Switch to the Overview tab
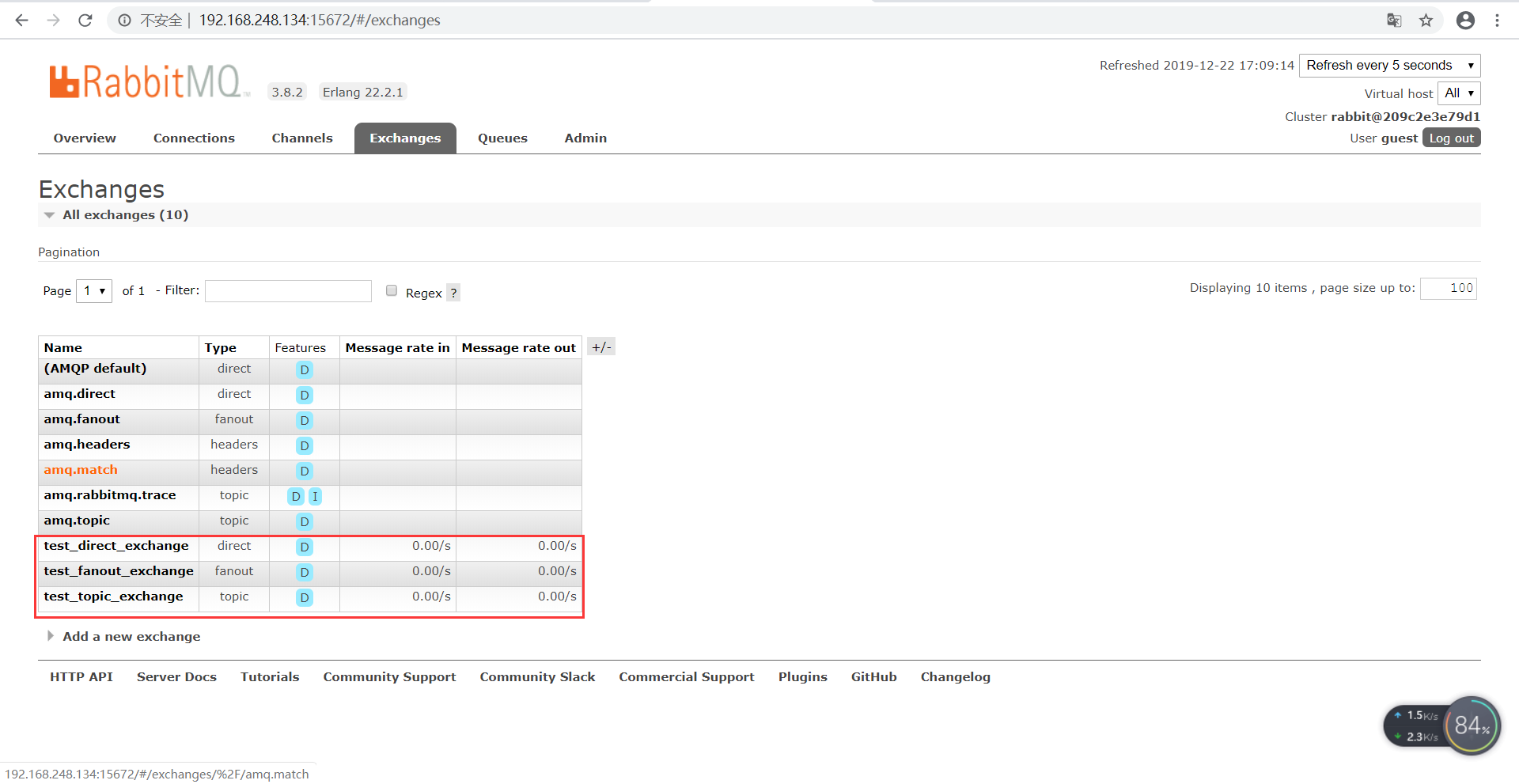1519x784 pixels. click(85, 138)
